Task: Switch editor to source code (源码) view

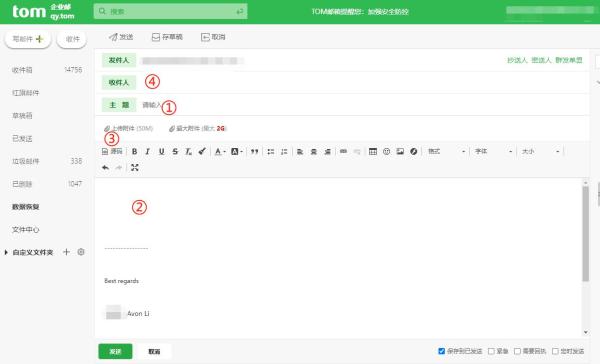Action: [x=112, y=152]
